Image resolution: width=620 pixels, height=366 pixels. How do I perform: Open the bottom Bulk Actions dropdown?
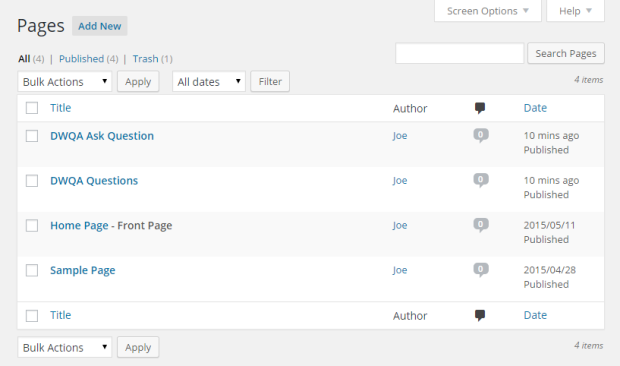tap(65, 347)
